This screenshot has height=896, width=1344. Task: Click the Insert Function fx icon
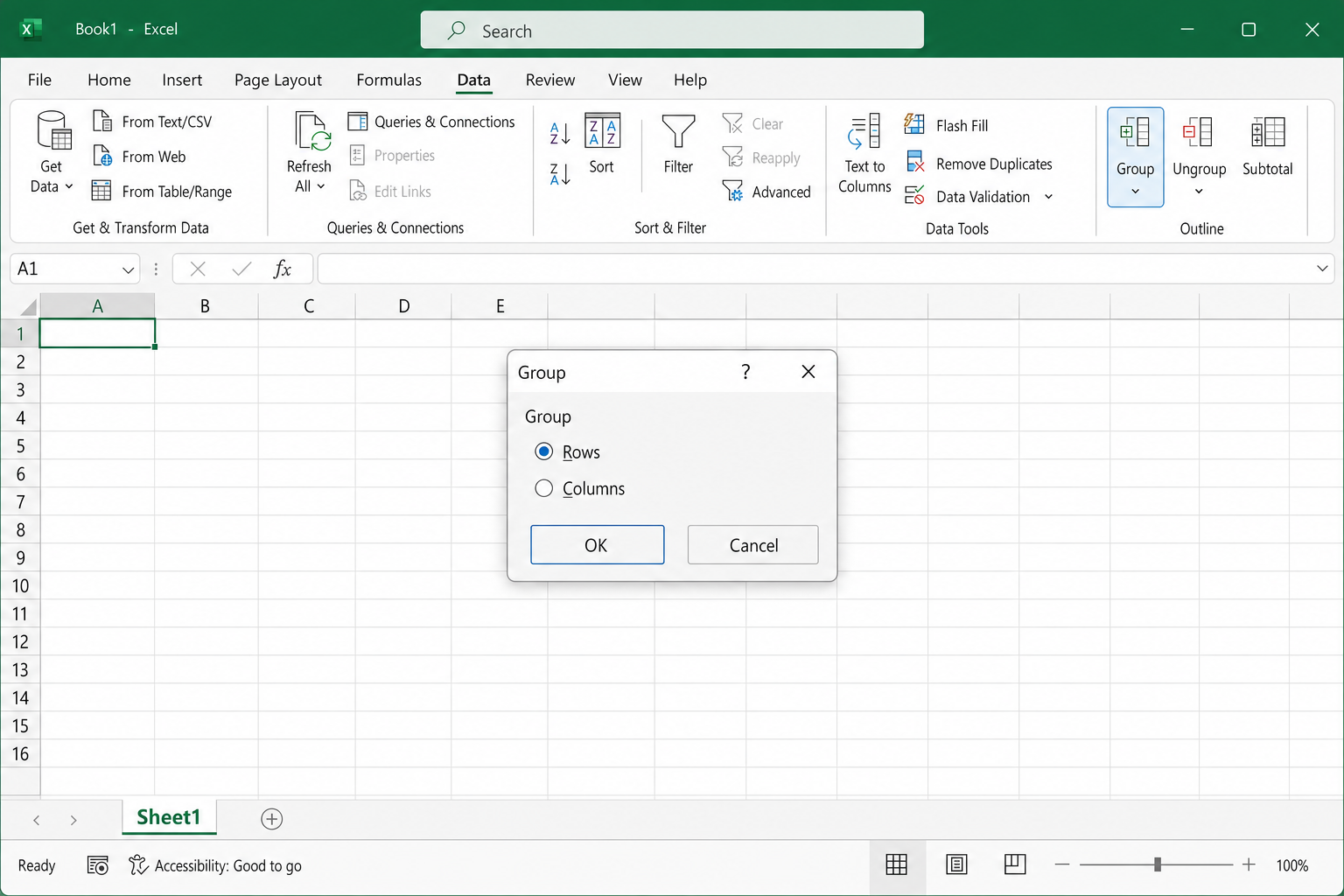pos(282,269)
